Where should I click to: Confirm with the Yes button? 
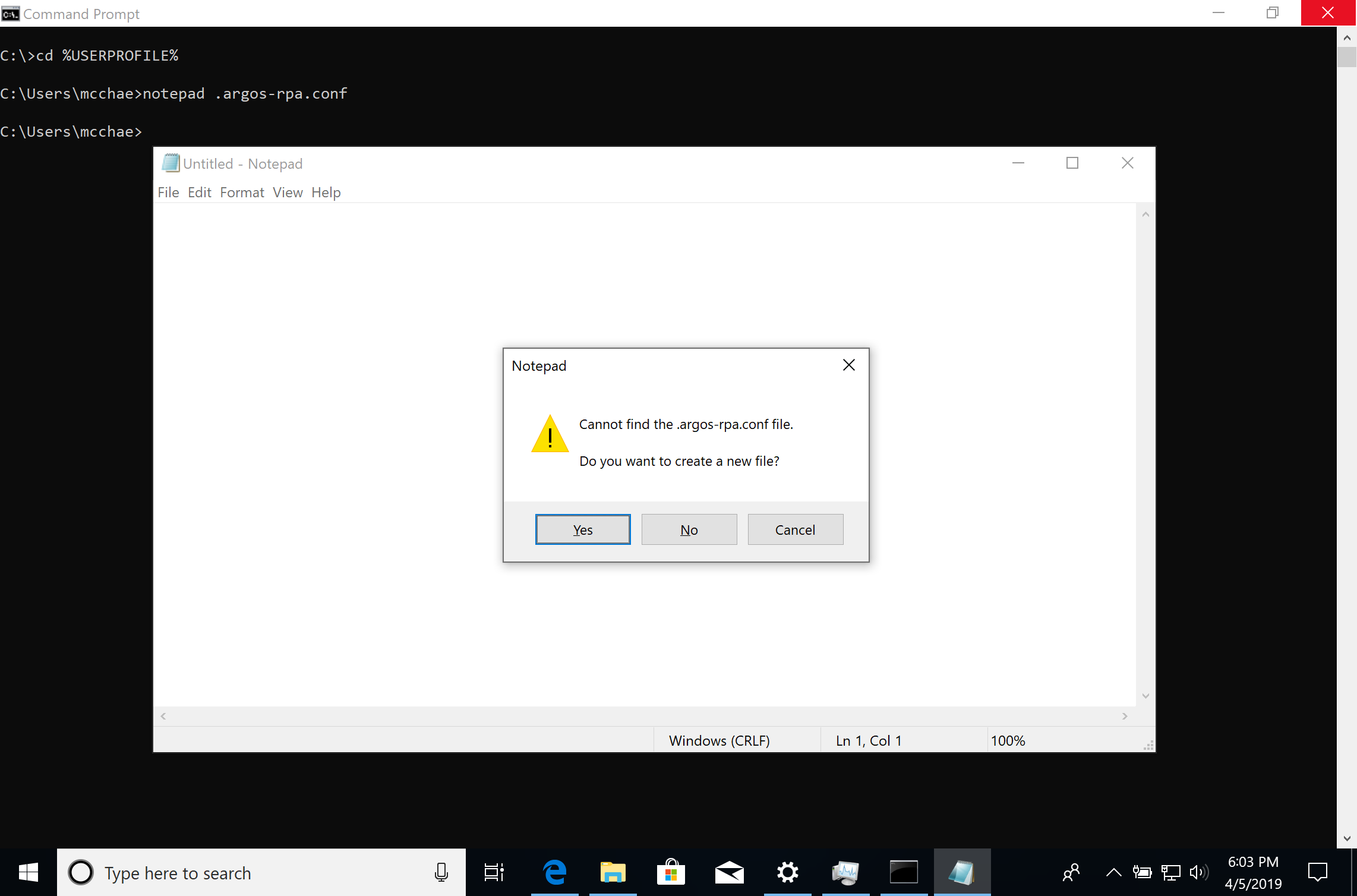pyautogui.click(x=583, y=529)
